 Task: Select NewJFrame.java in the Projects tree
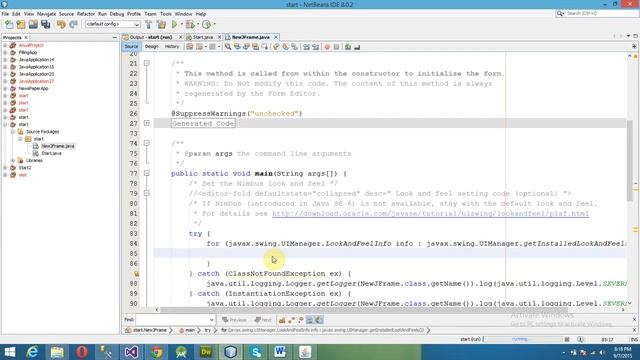coord(58,146)
